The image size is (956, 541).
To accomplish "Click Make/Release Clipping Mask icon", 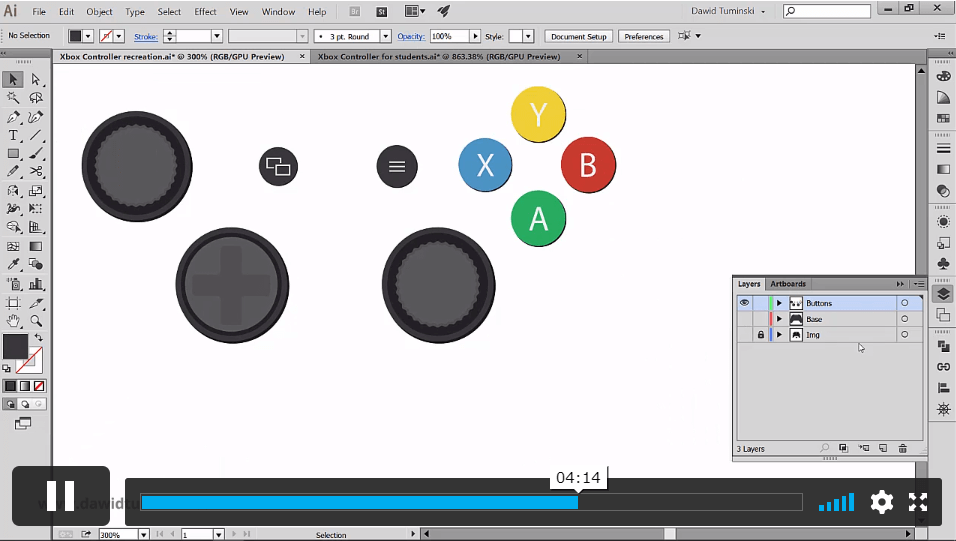I will [x=843, y=448].
